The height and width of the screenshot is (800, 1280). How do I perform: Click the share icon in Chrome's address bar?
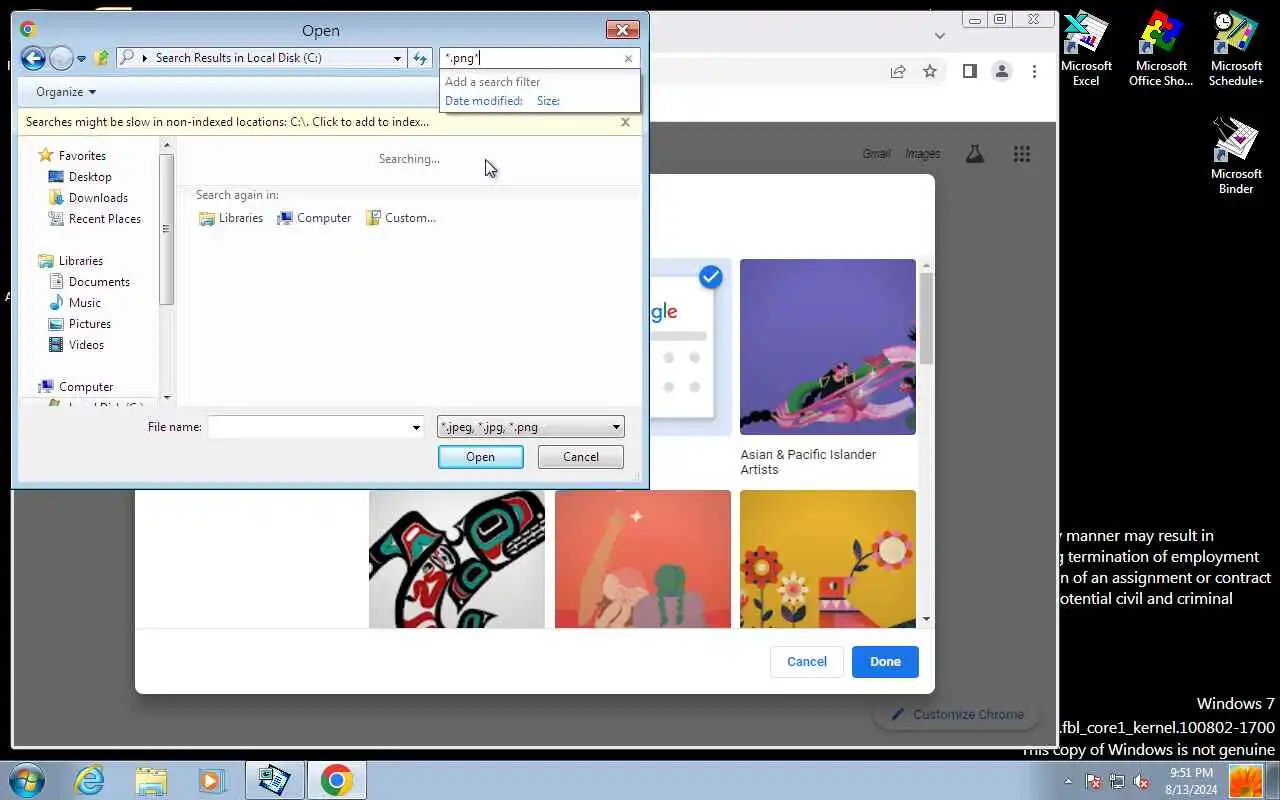pos(898,71)
